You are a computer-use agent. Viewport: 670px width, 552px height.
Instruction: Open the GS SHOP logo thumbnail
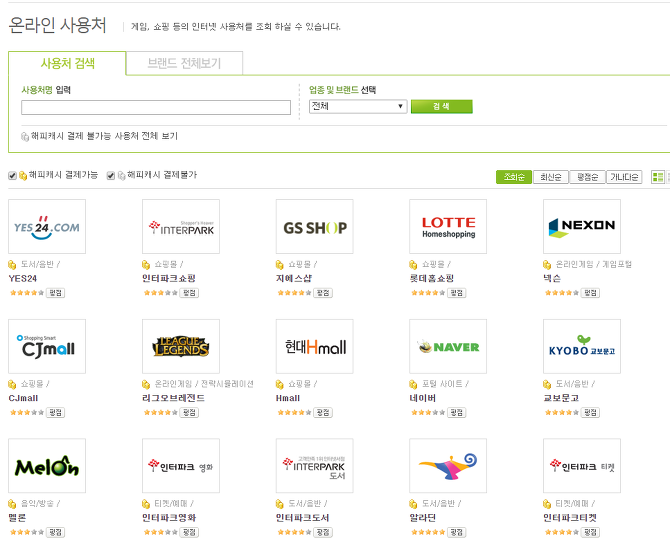(x=314, y=226)
